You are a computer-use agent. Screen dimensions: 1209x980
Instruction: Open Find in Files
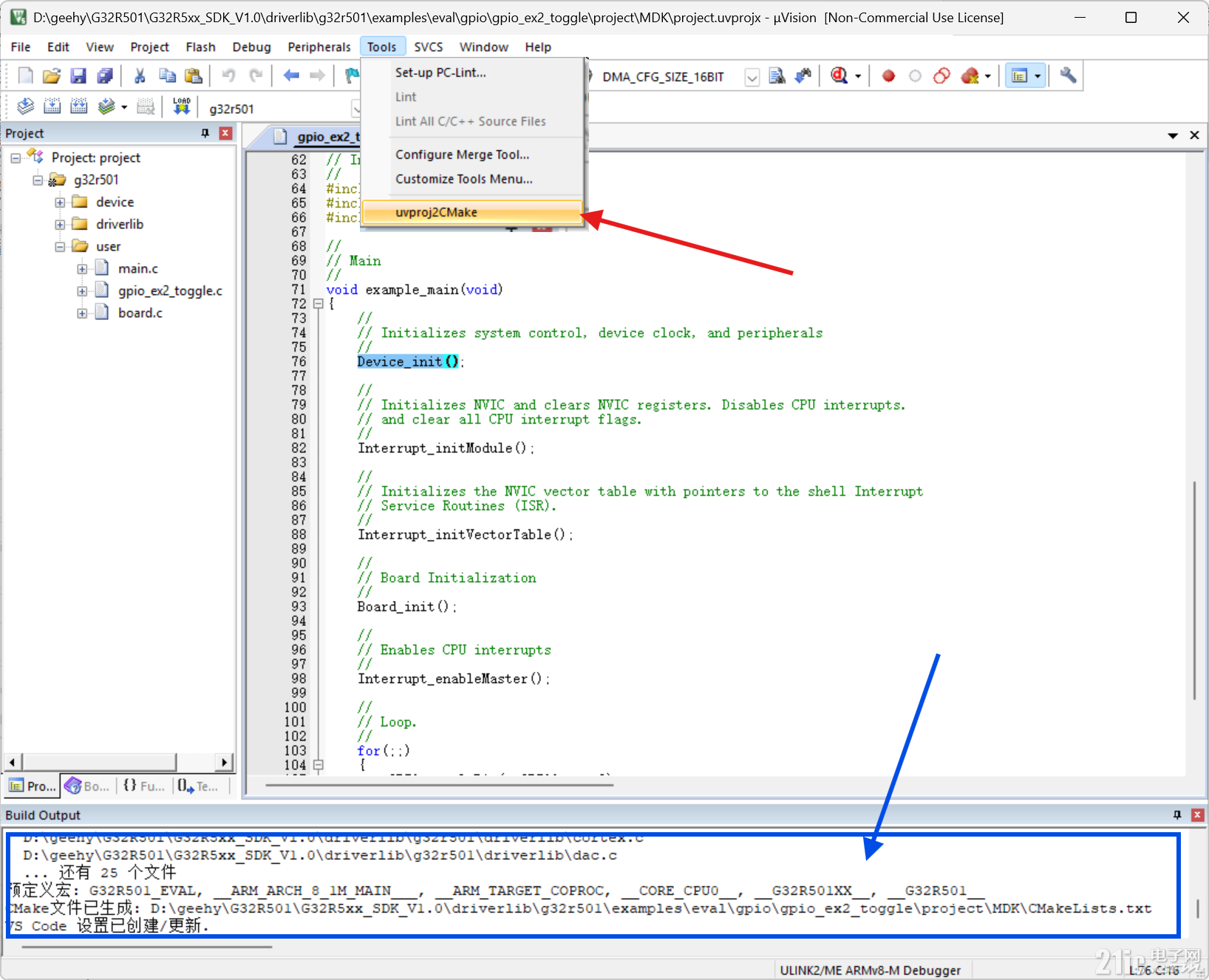(x=778, y=75)
